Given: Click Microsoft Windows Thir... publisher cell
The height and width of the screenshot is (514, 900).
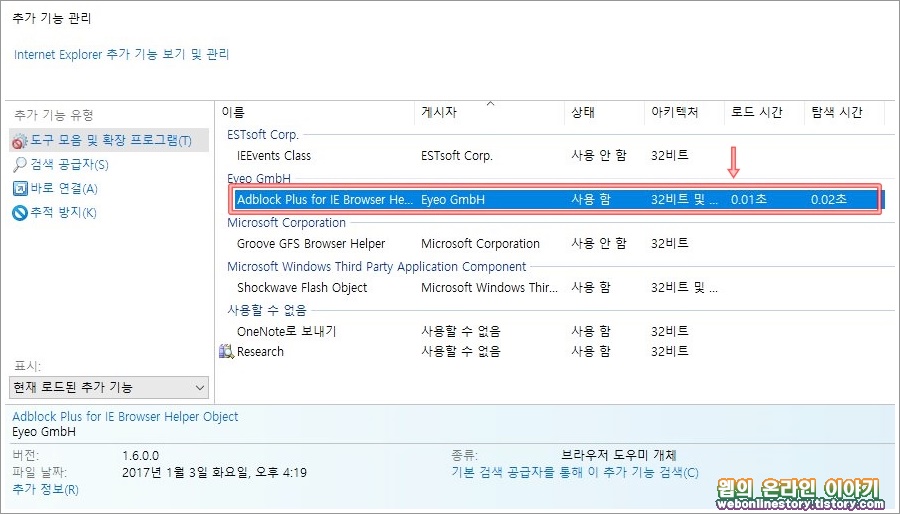Looking at the screenshot, I should [490, 287].
